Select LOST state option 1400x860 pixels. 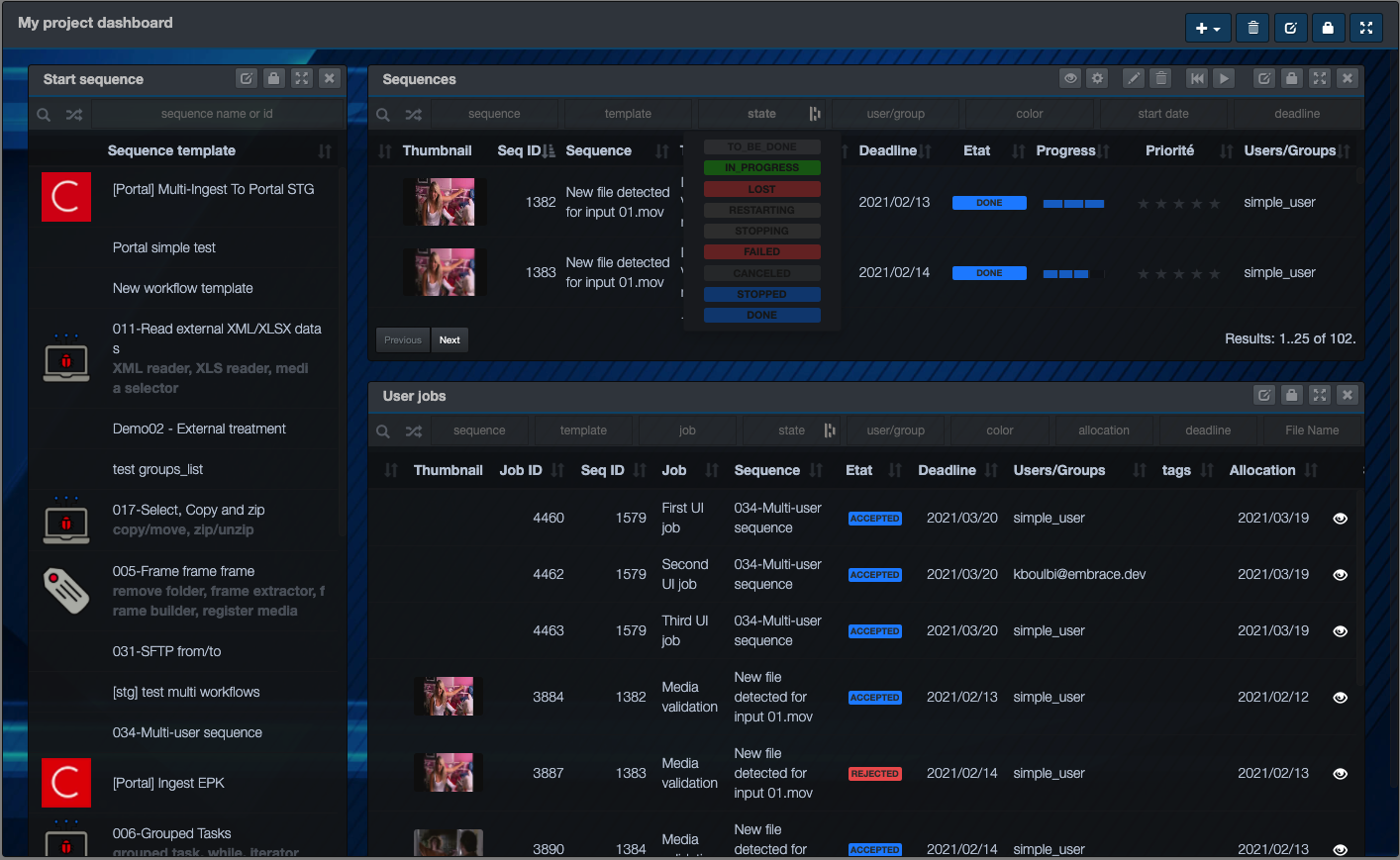coord(762,189)
